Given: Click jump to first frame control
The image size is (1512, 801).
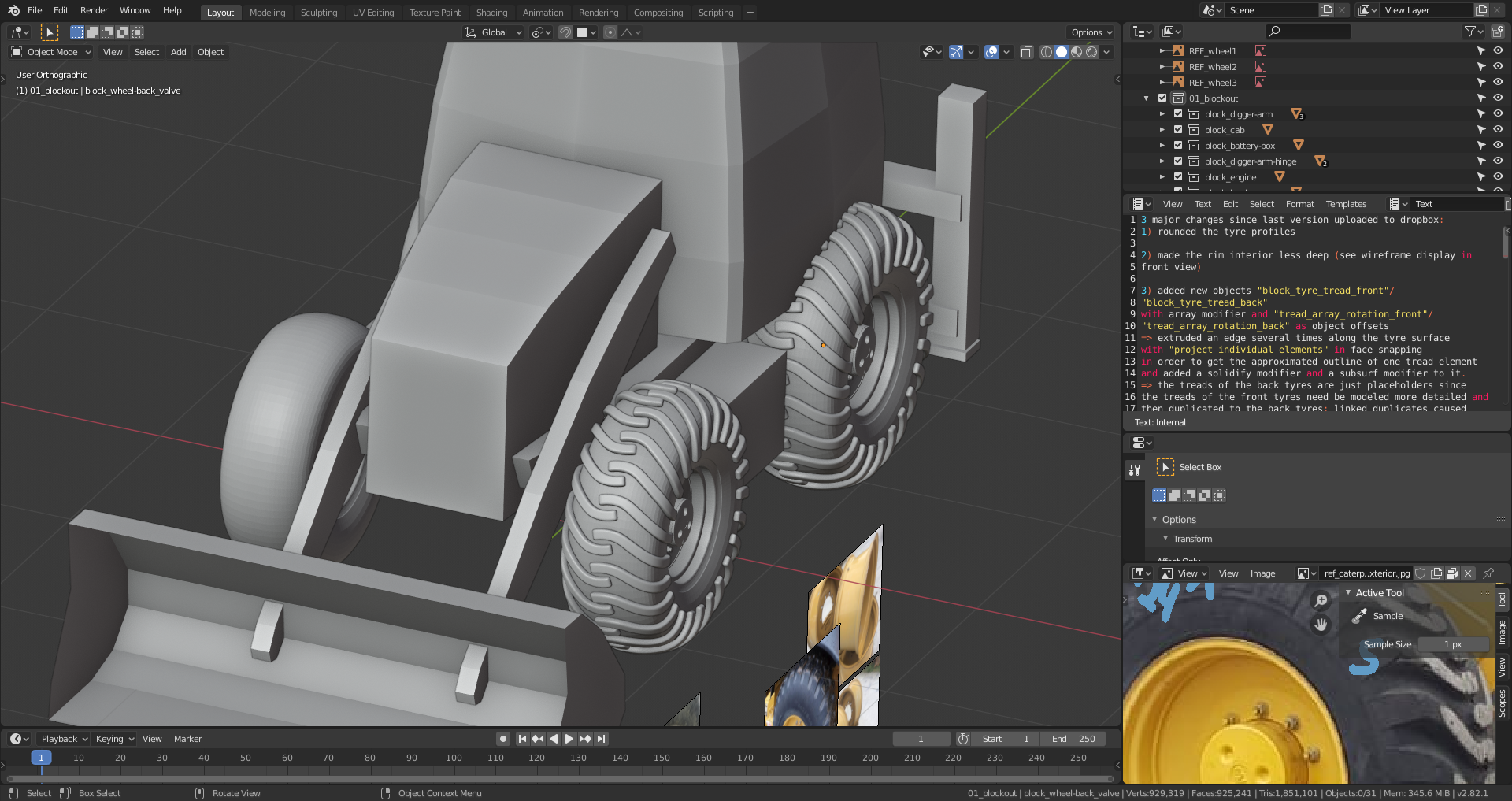Looking at the screenshot, I should pos(522,739).
